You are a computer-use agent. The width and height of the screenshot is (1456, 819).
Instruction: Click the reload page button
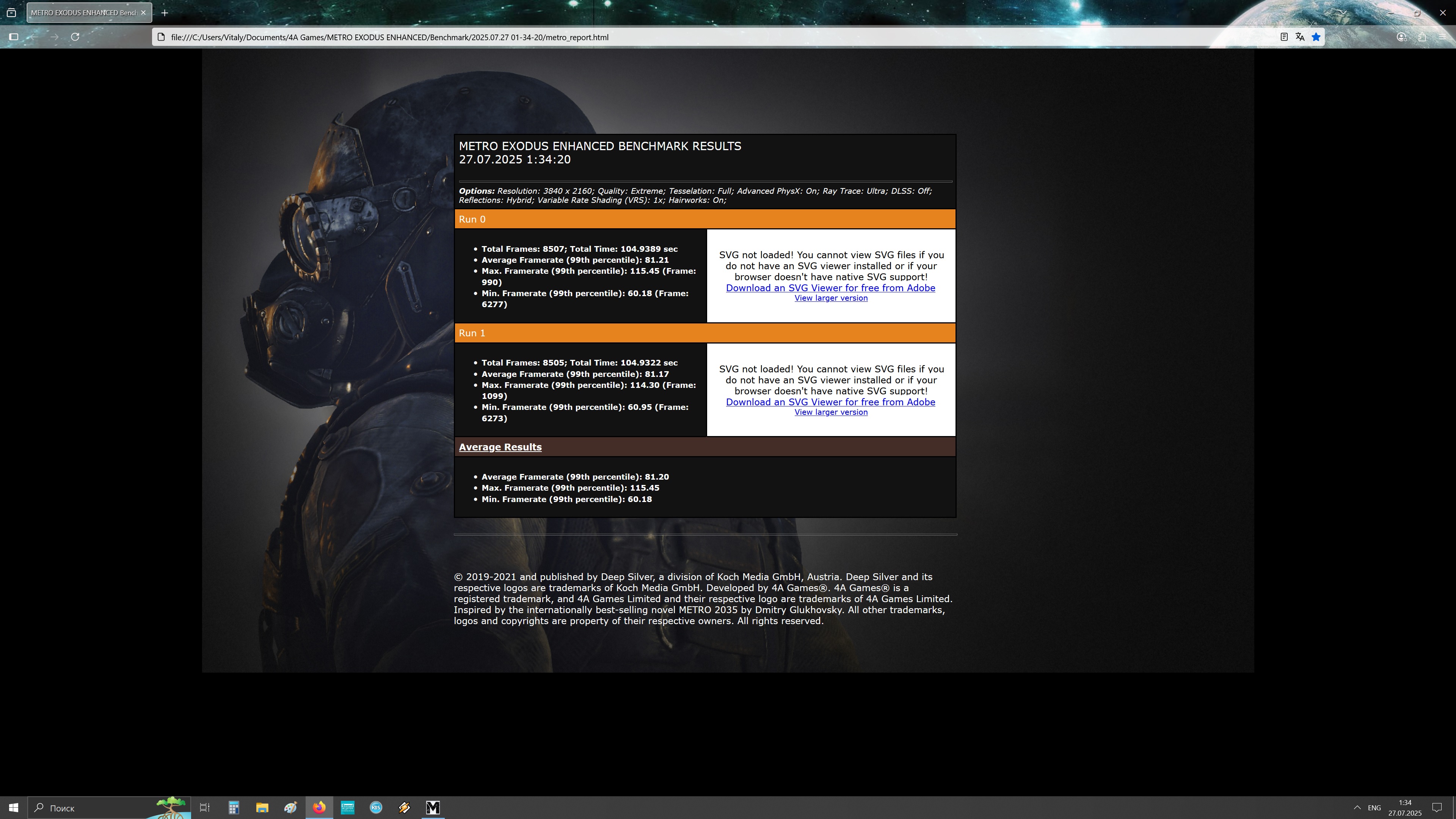pyautogui.click(x=75, y=37)
